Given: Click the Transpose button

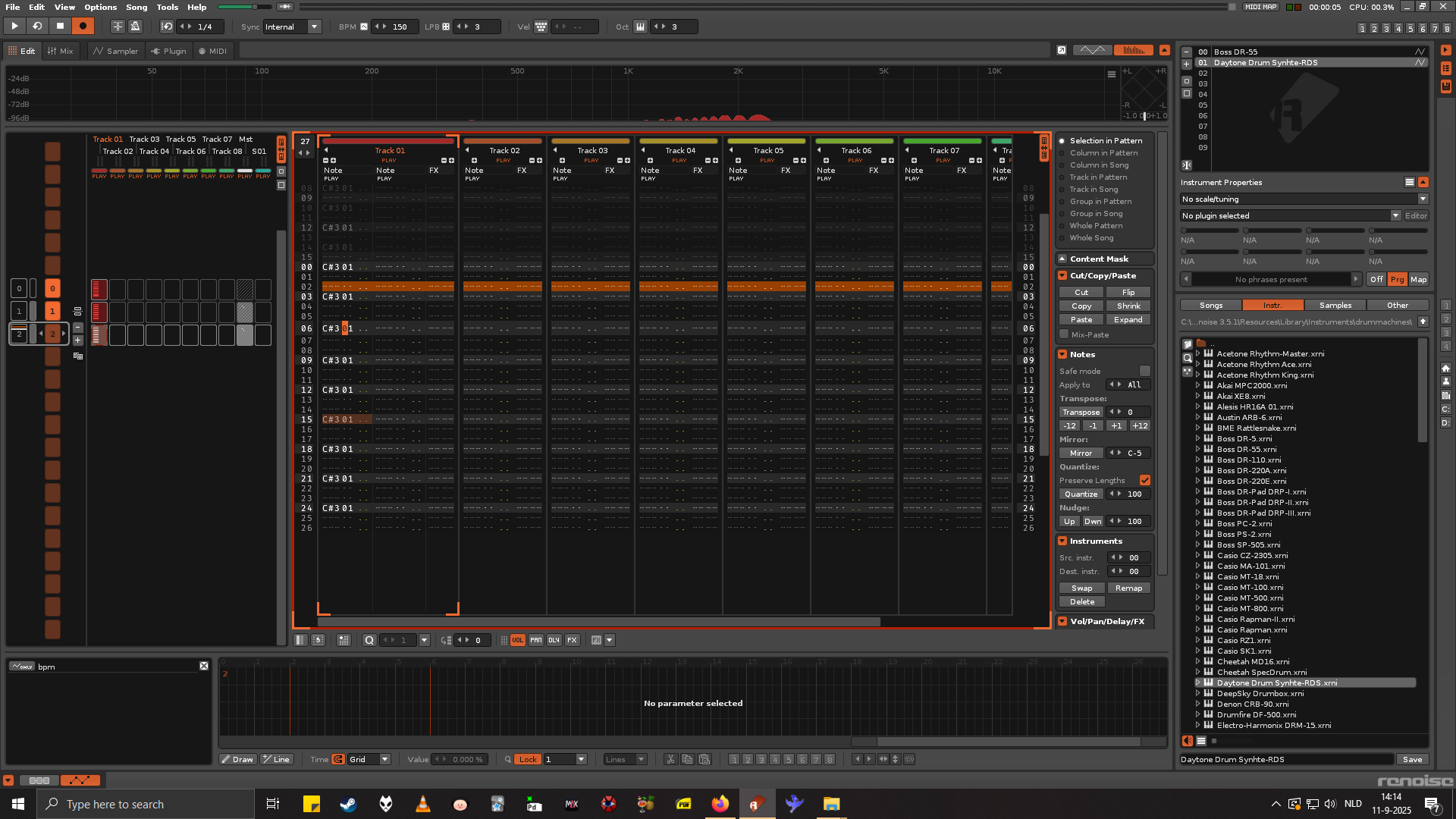Looking at the screenshot, I should pos(1081,412).
